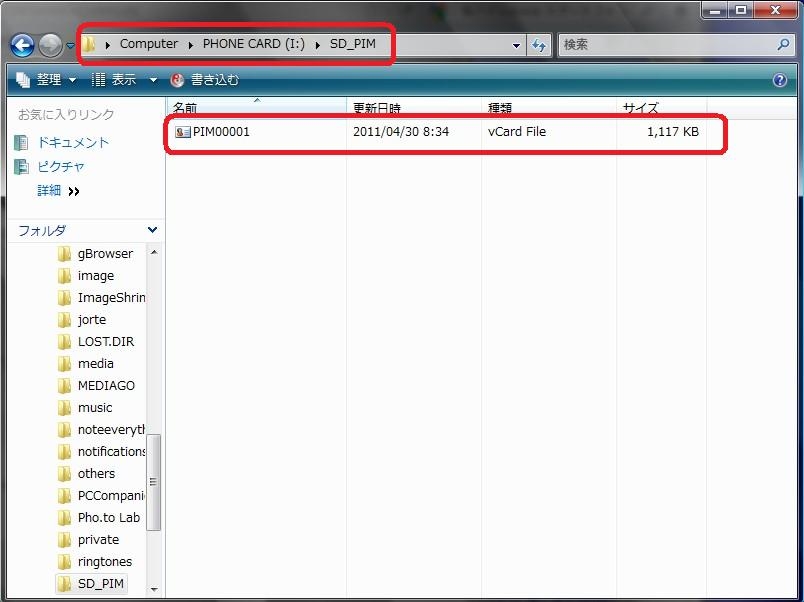Go back with the Back arrow button
The height and width of the screenshot is (602, 804).
(23, 46)
